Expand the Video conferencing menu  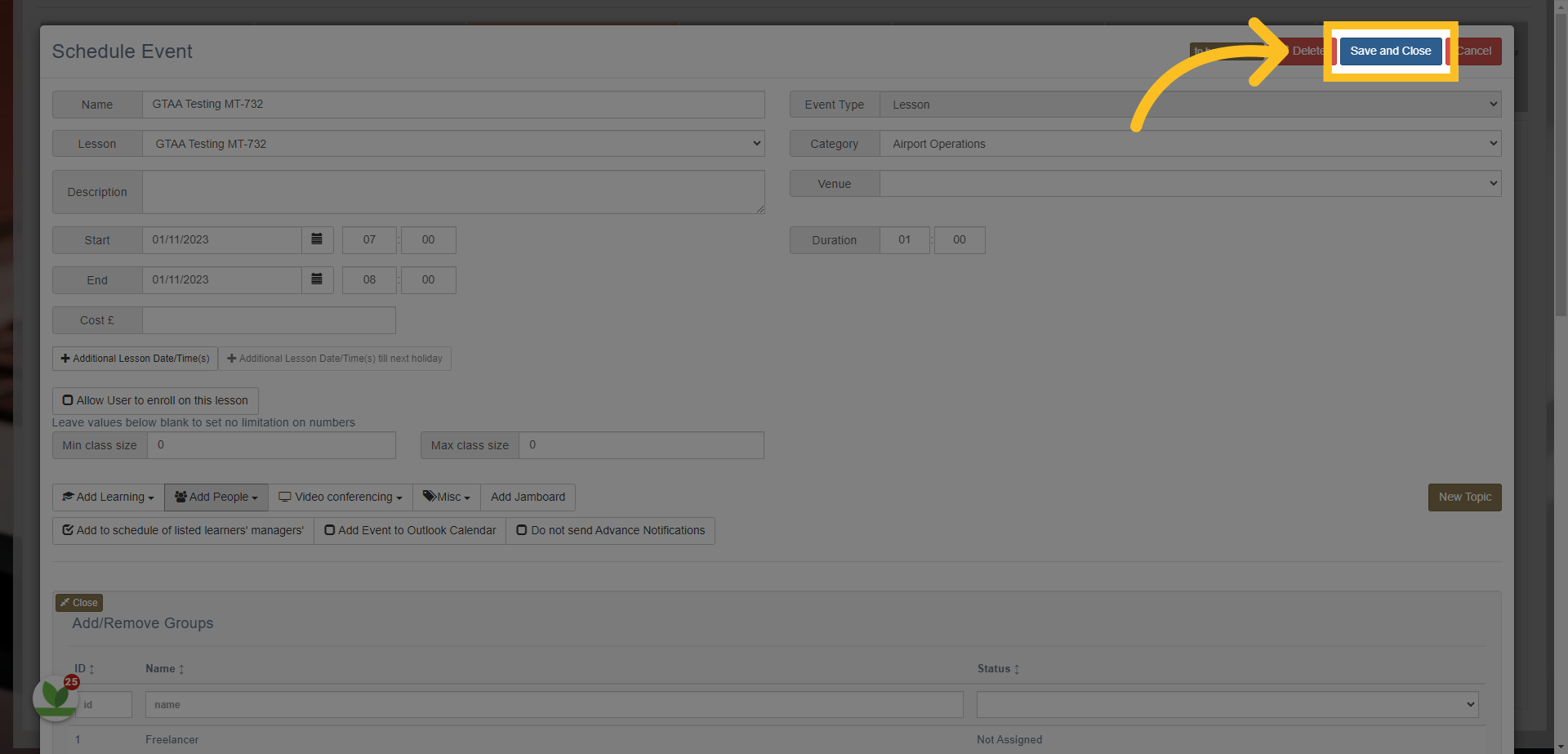[341, 497]
